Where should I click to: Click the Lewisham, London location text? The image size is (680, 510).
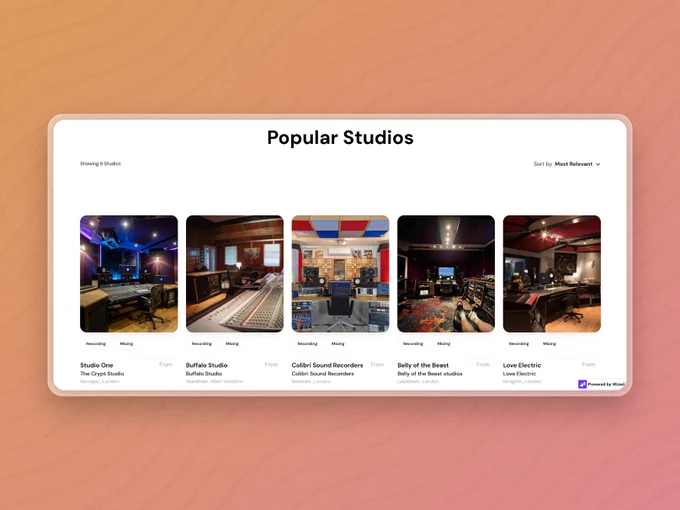(418, 382)
